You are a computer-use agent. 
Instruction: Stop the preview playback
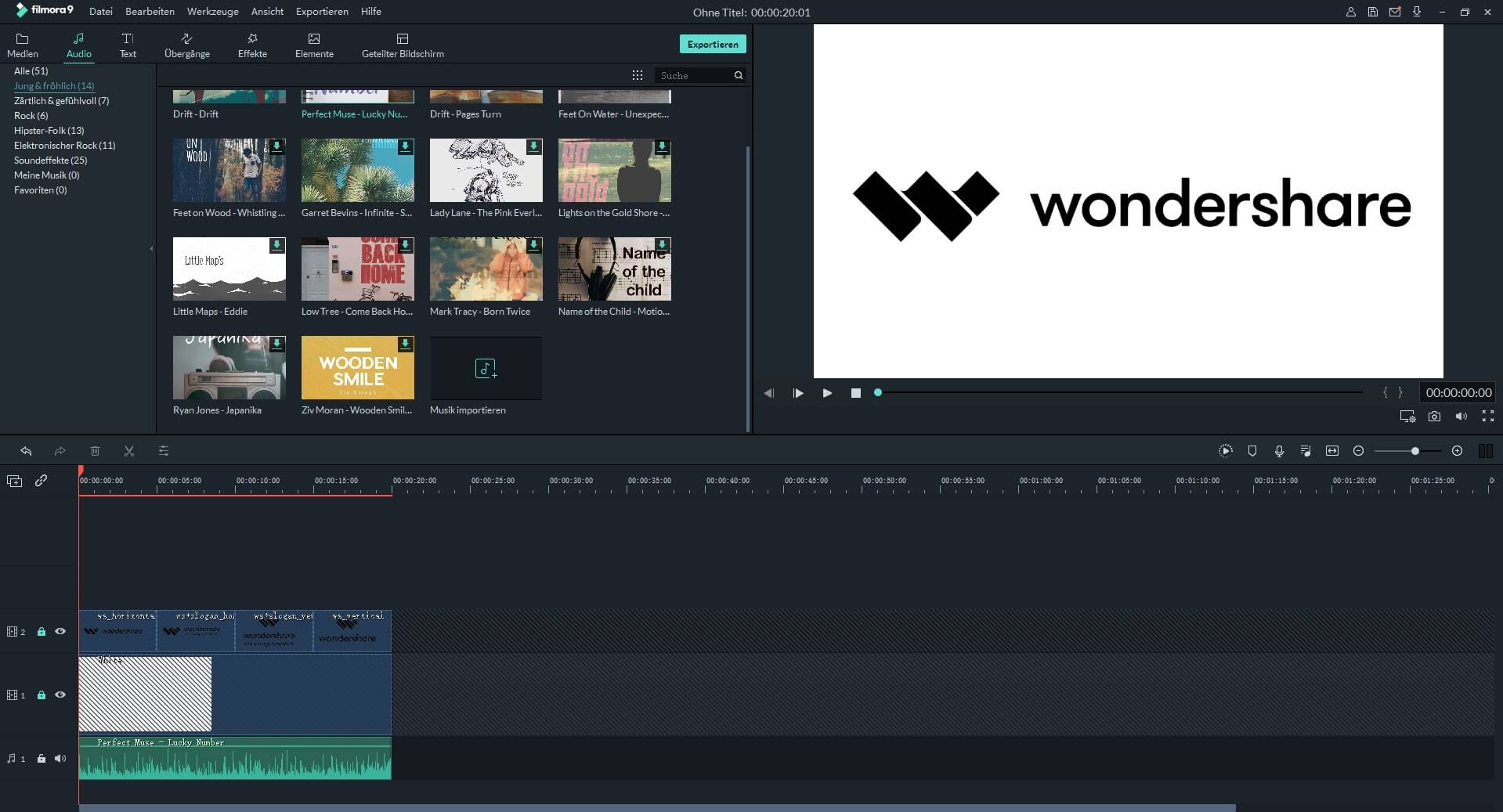coord(856,393)
